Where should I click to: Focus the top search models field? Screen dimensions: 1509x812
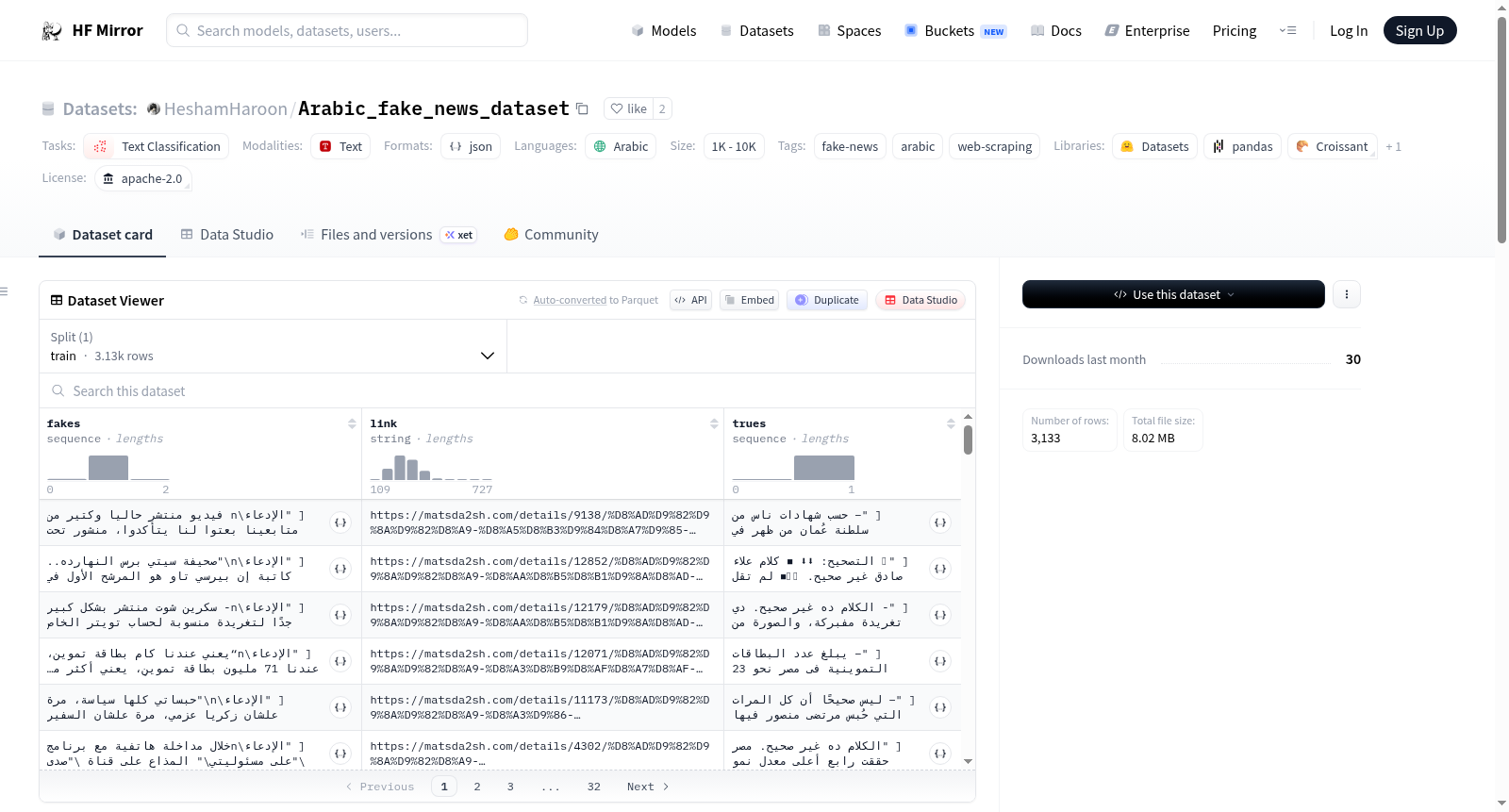pyautogui.click(x=347, y=30)
